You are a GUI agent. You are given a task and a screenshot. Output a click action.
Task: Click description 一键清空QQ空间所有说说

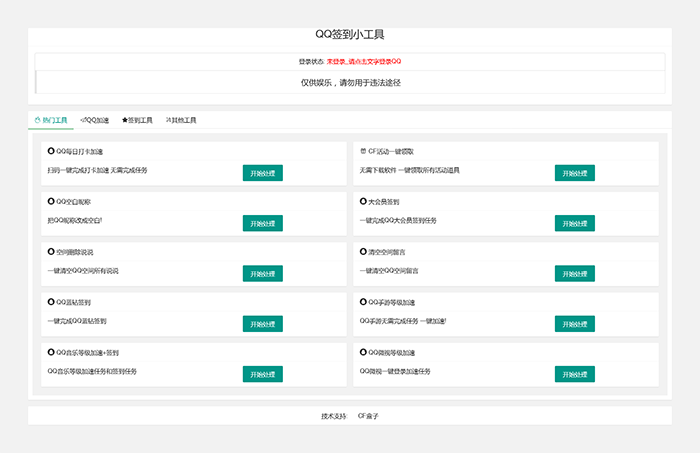[x=83, y=271]
